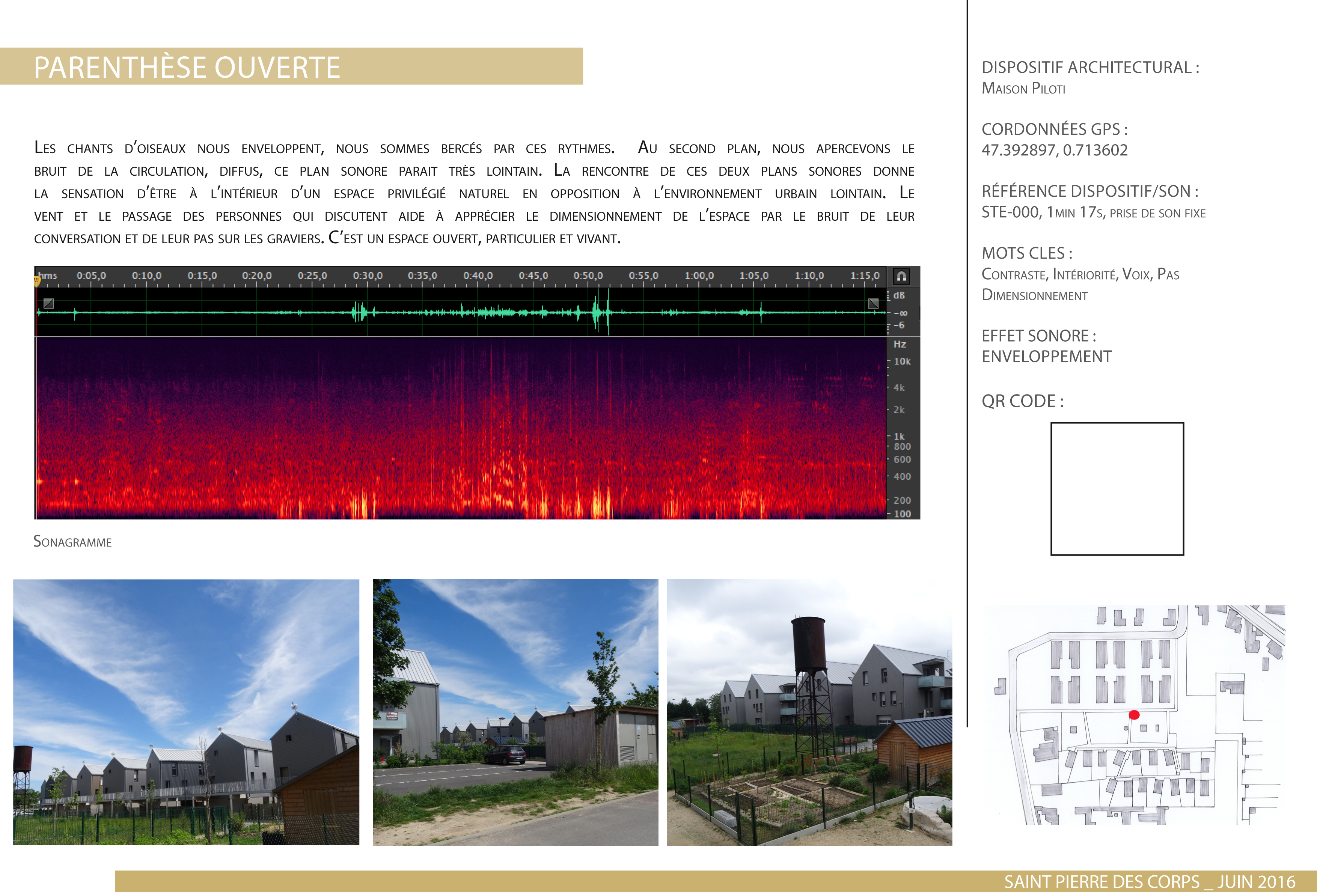
Task: Click the 0:30,0 mark on the time ruler
Action: 368,276
